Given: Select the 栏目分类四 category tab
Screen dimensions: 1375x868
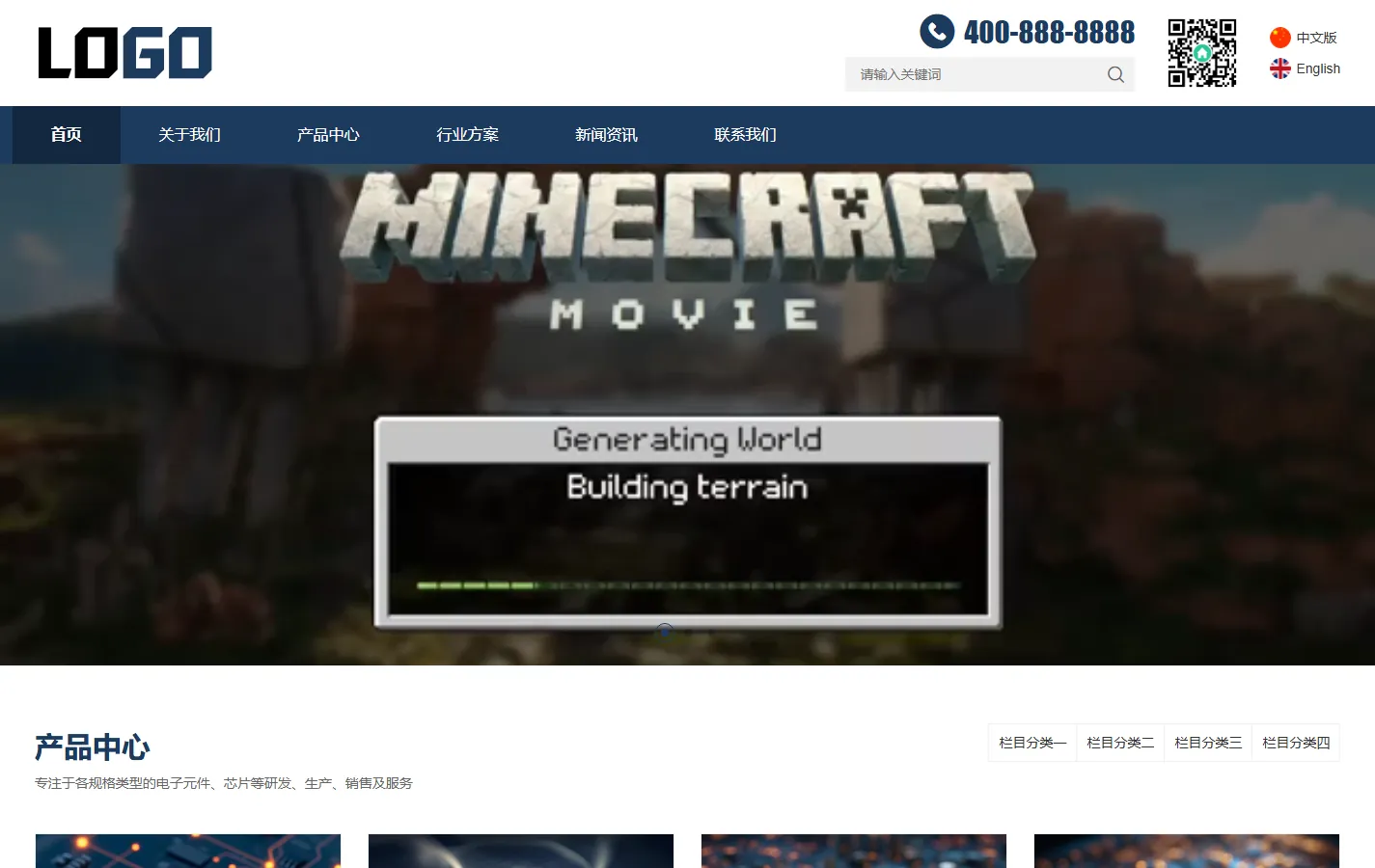Looking at the screenshot, I should pyautogui.click(x=1296, y=743).
